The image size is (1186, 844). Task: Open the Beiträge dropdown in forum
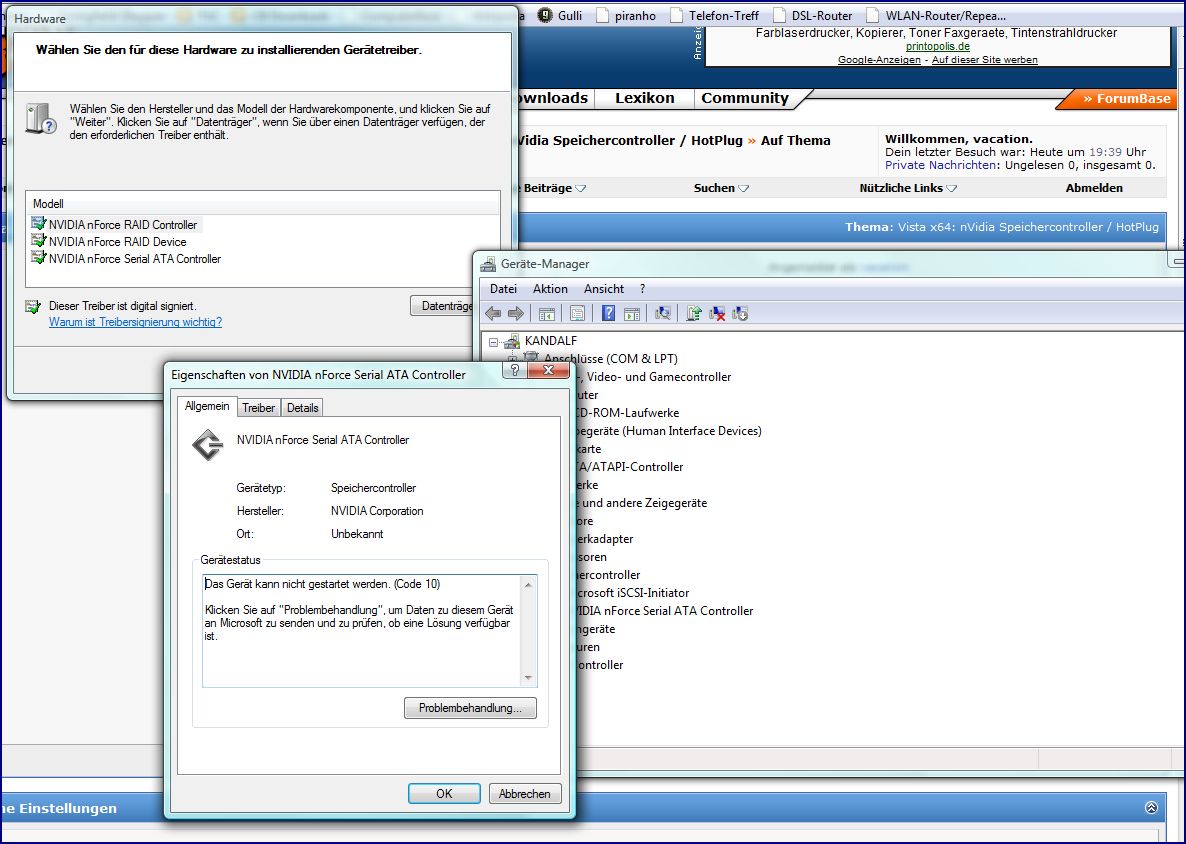point(554,188)
